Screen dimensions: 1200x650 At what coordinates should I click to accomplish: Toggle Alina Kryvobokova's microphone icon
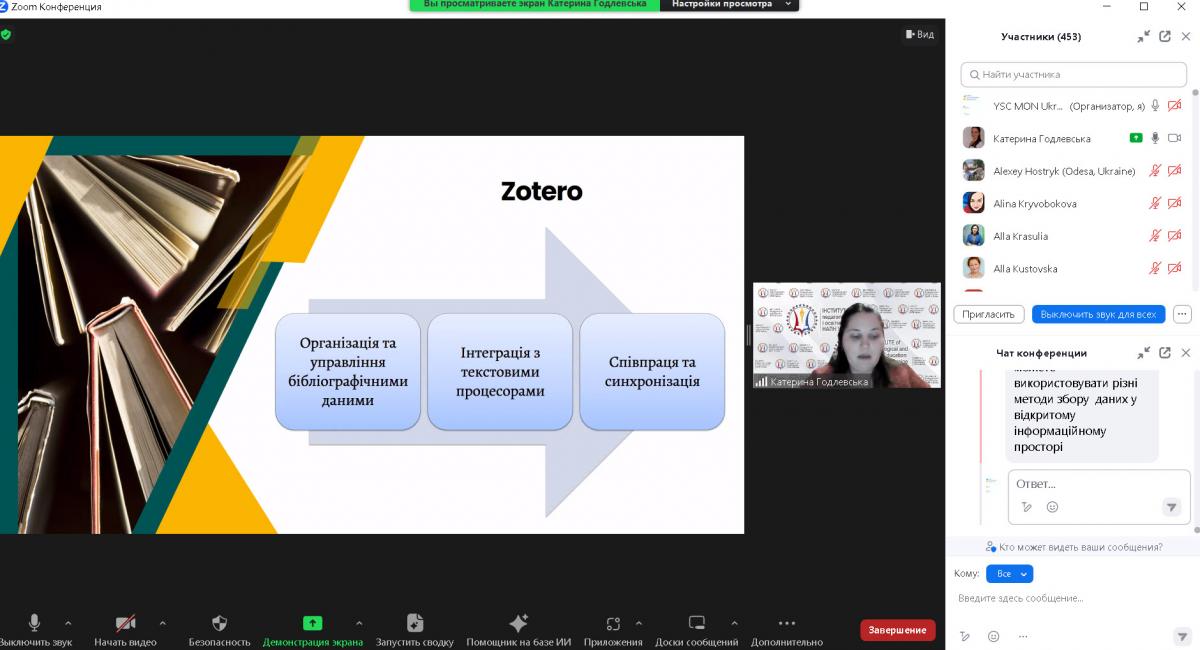click(x=1155, y=203)
